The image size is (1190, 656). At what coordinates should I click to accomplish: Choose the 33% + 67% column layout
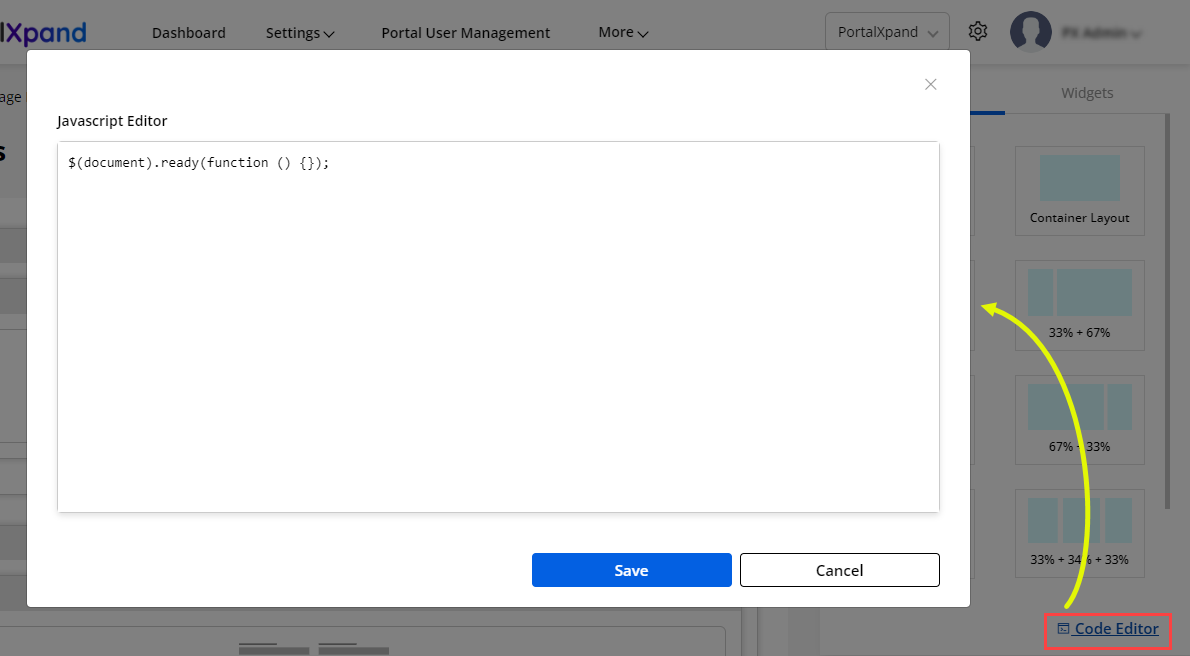(1079, 305)
